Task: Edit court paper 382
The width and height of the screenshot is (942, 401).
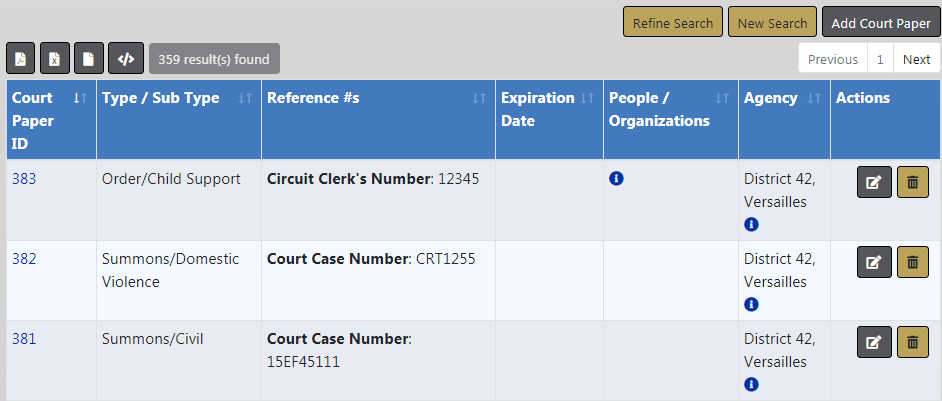Action: click(x=874, y=262)
